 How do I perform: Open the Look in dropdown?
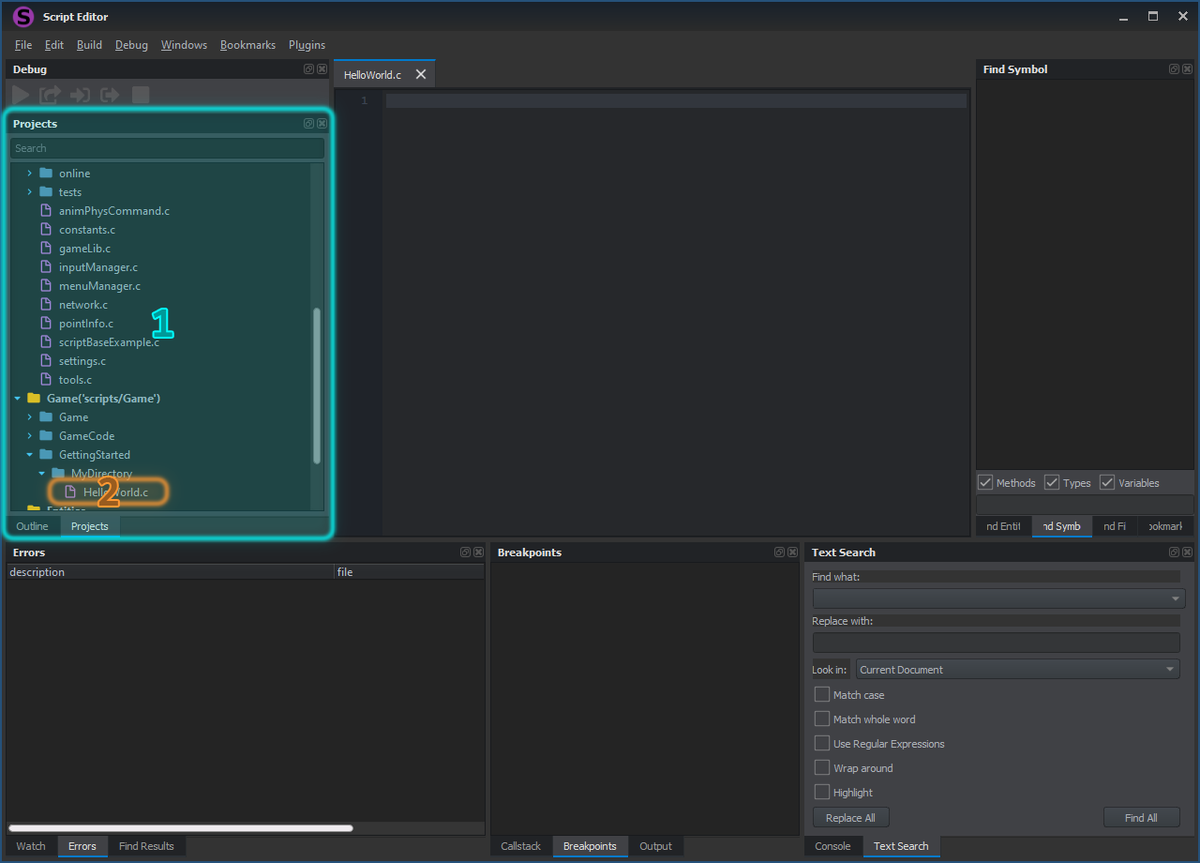[x=1168, y=669]
